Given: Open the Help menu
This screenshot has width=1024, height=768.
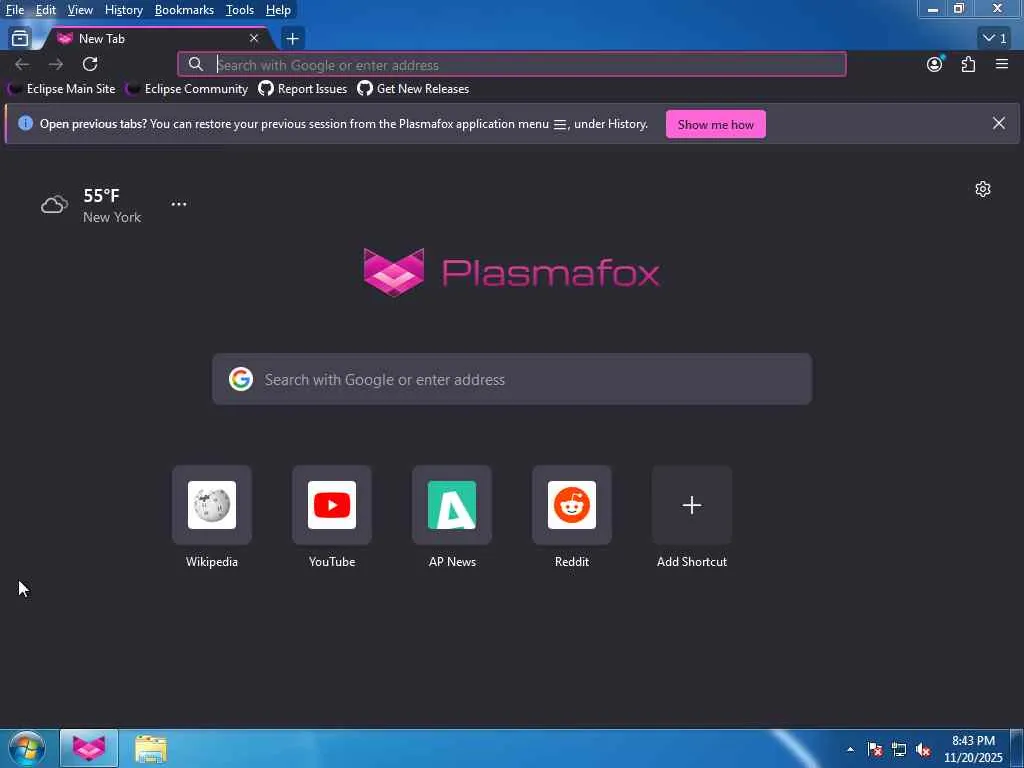Looking at the screenshot, I should (x=278, y=10).
